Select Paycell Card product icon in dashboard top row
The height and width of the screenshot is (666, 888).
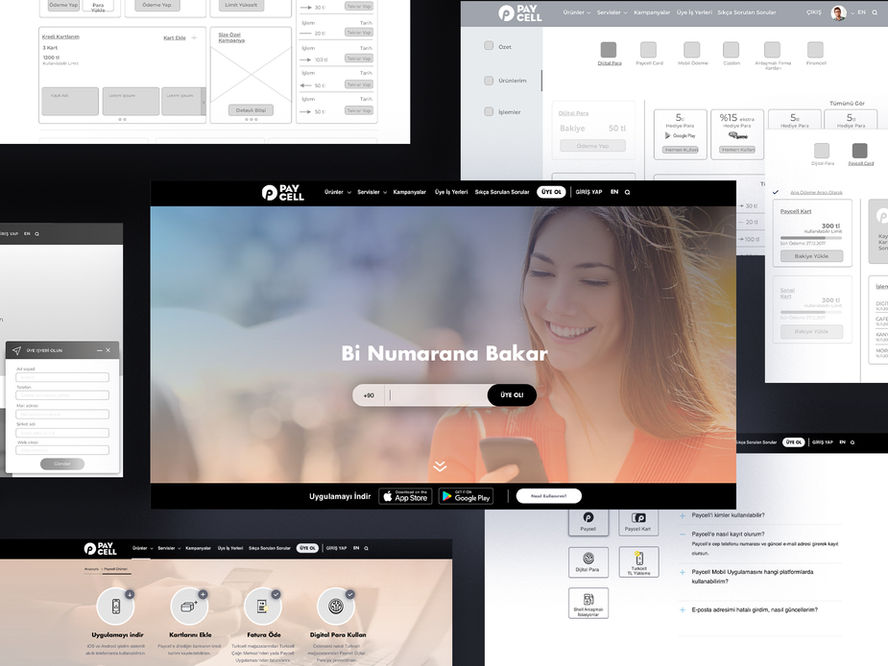click(648, 50)
